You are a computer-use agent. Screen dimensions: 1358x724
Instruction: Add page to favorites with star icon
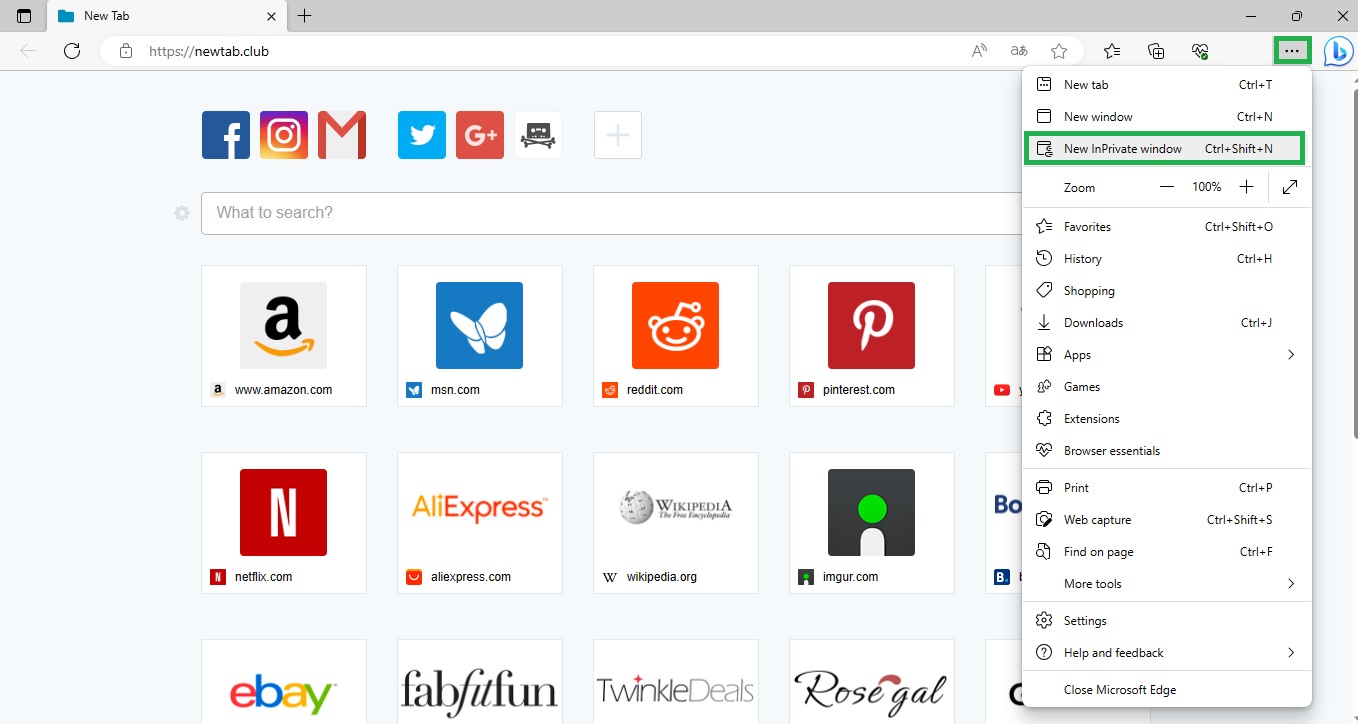pos(1059,51)
